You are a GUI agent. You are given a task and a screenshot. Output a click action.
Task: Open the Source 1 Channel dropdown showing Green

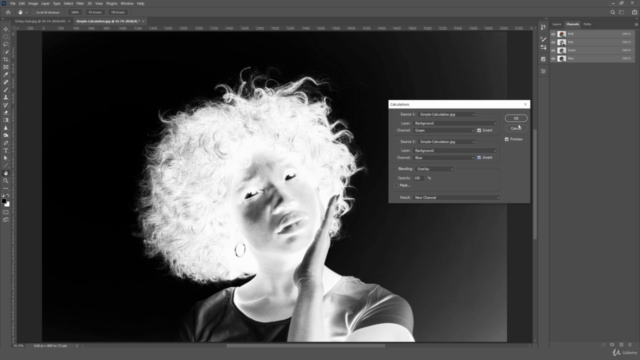(x=444, y=130)
